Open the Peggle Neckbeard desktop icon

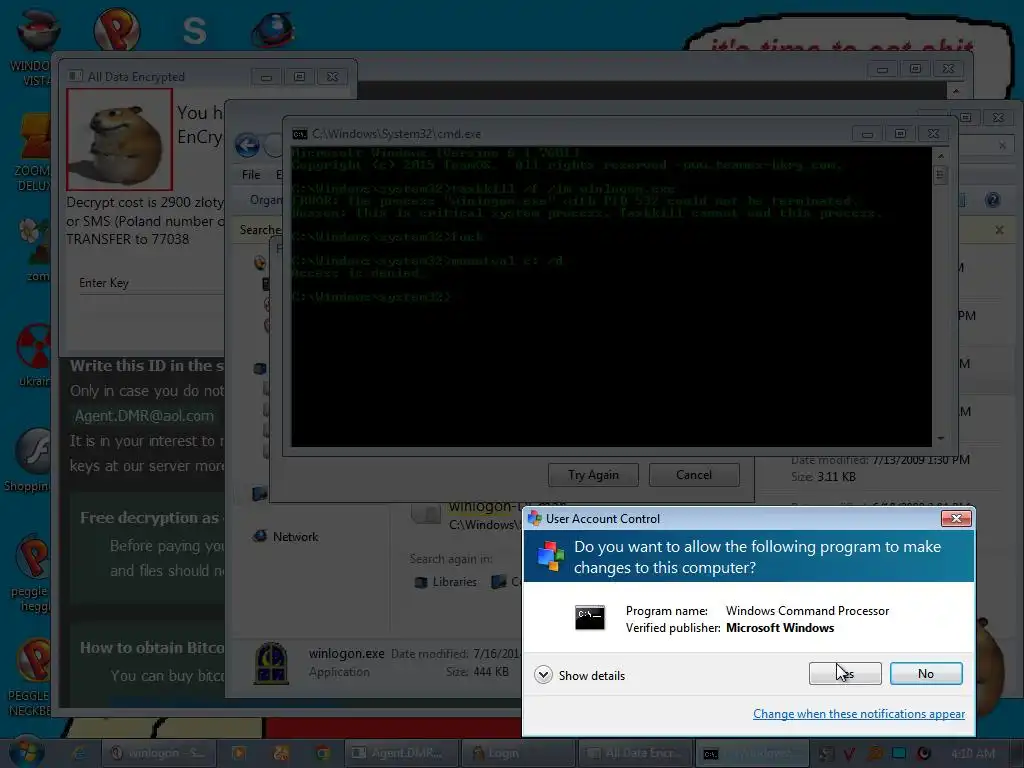tap(31, 677)
